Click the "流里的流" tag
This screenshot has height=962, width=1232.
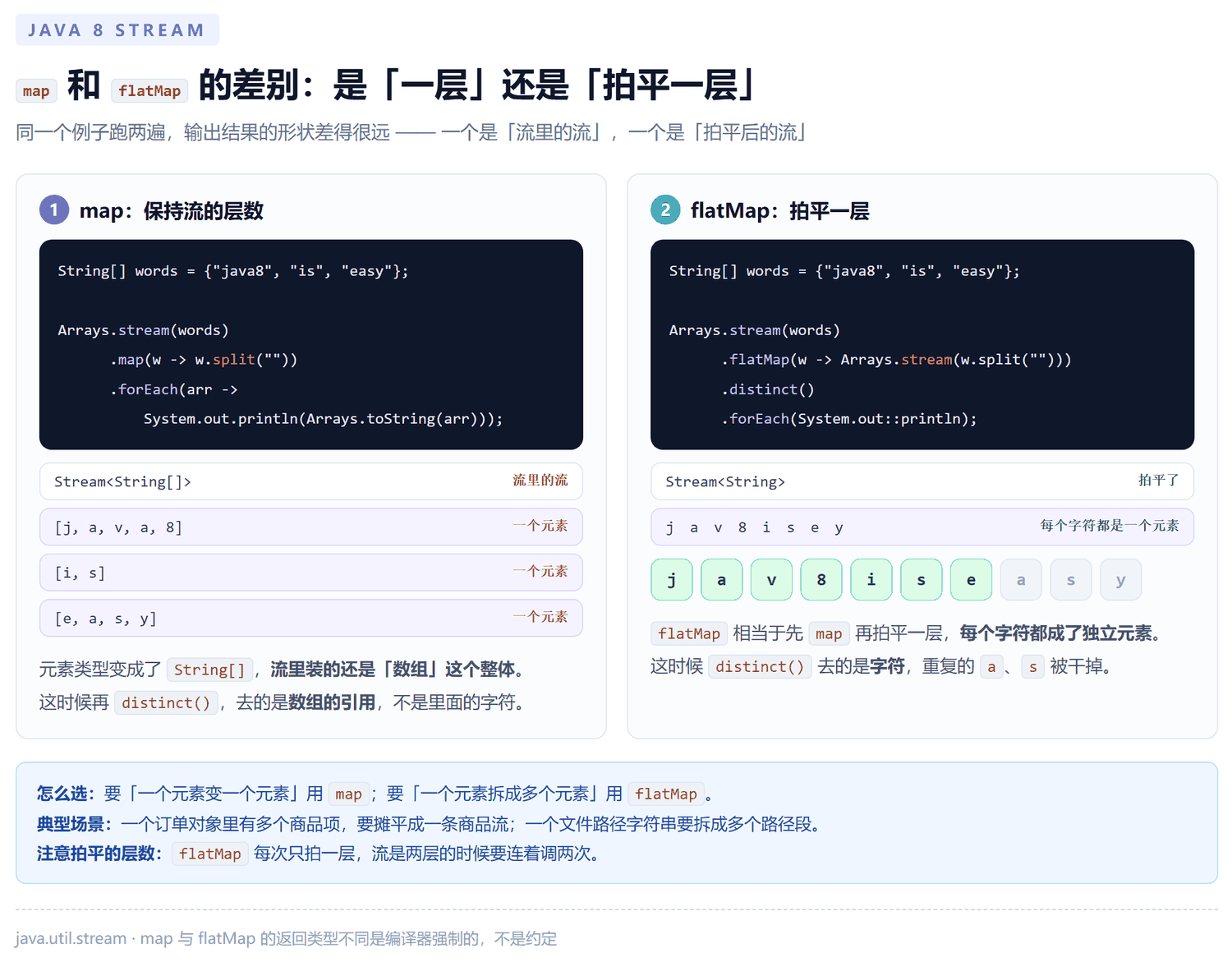(540, 481)
